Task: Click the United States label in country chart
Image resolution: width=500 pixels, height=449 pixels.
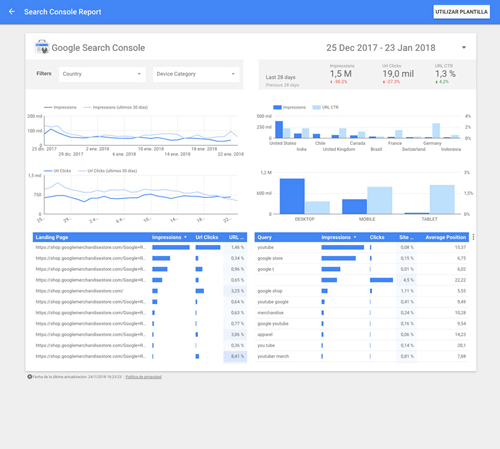Action: [x=283, y=143]
